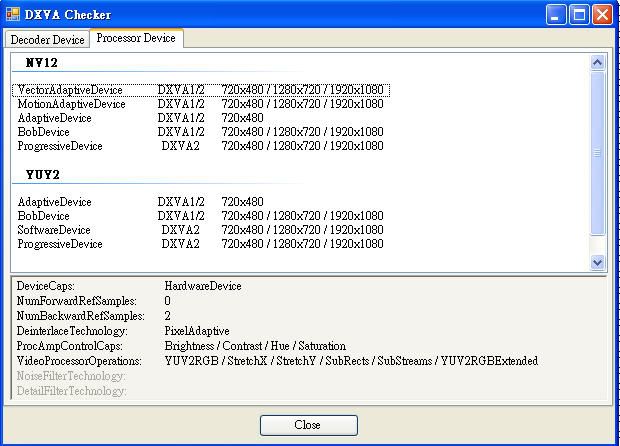Click the scrollbar up arrow
This screenshot has width=620, height=446.
597,62
